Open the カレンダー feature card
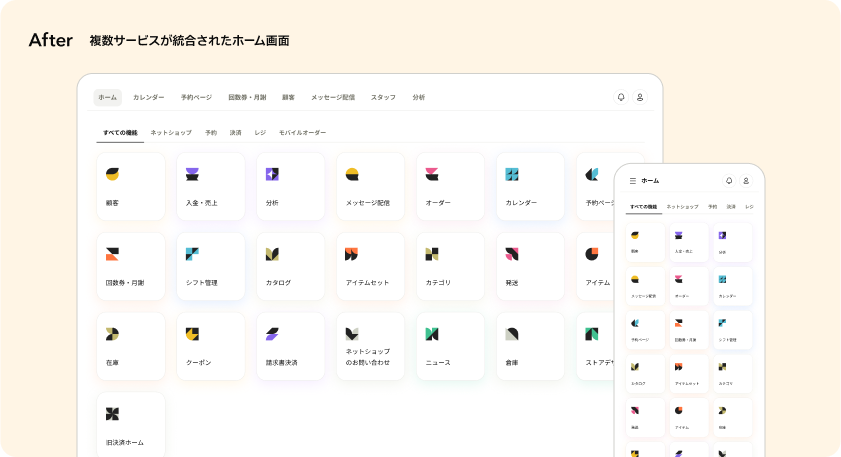 (530, 186)
